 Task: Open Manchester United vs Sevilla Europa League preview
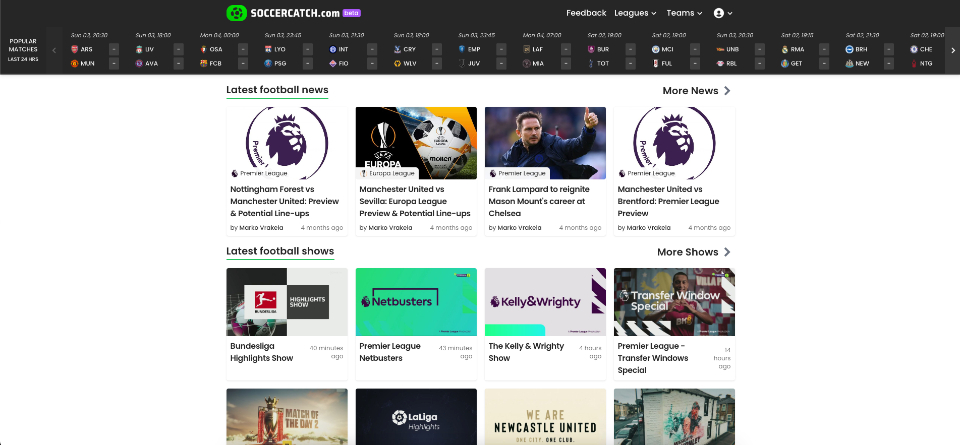[x=414, y=201]
